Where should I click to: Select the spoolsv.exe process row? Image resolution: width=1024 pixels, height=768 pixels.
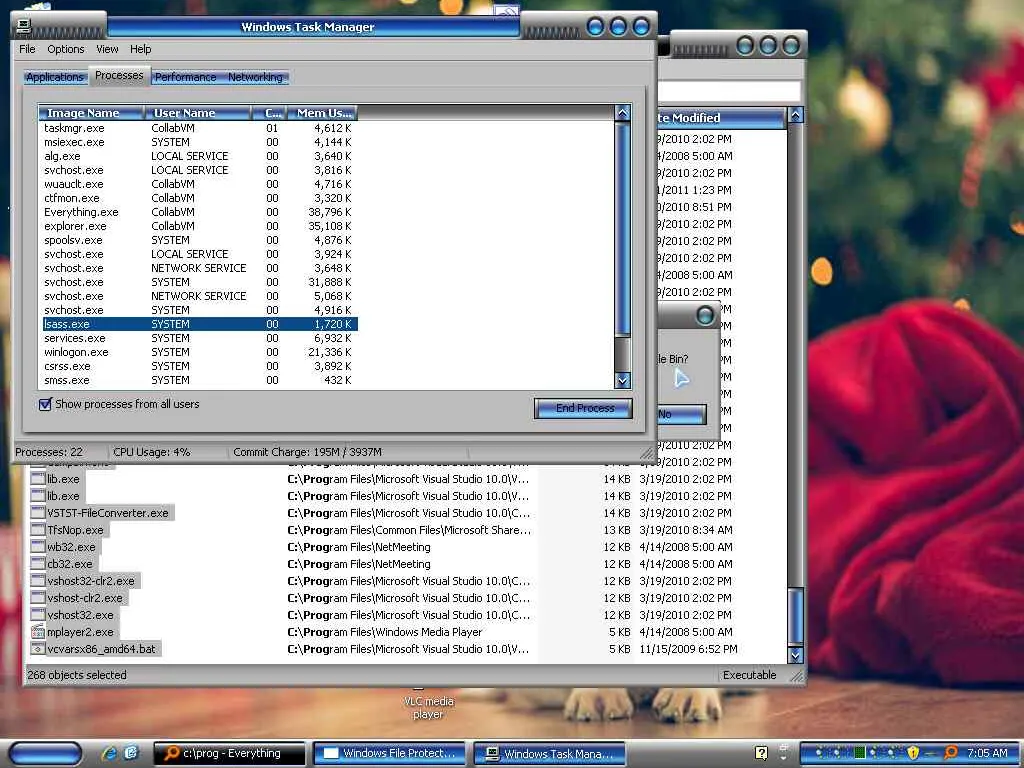coord(198,240)
